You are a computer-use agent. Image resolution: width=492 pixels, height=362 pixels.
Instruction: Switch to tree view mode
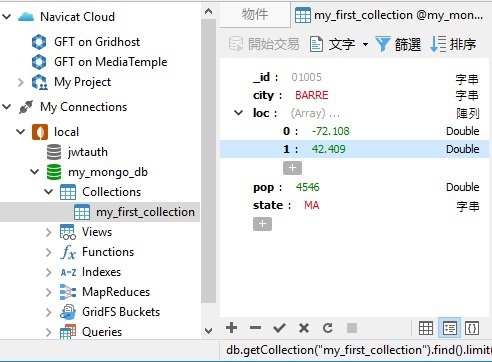(x=449, y=328)
